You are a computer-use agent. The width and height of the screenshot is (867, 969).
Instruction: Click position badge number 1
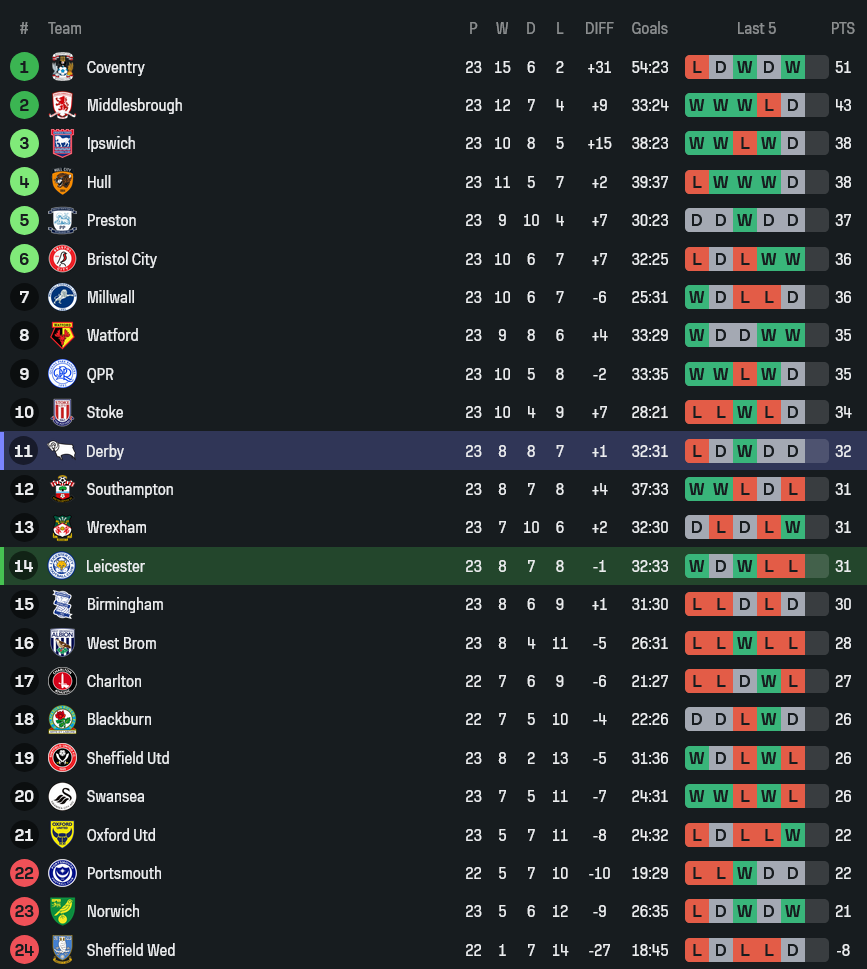coord(24,67)
